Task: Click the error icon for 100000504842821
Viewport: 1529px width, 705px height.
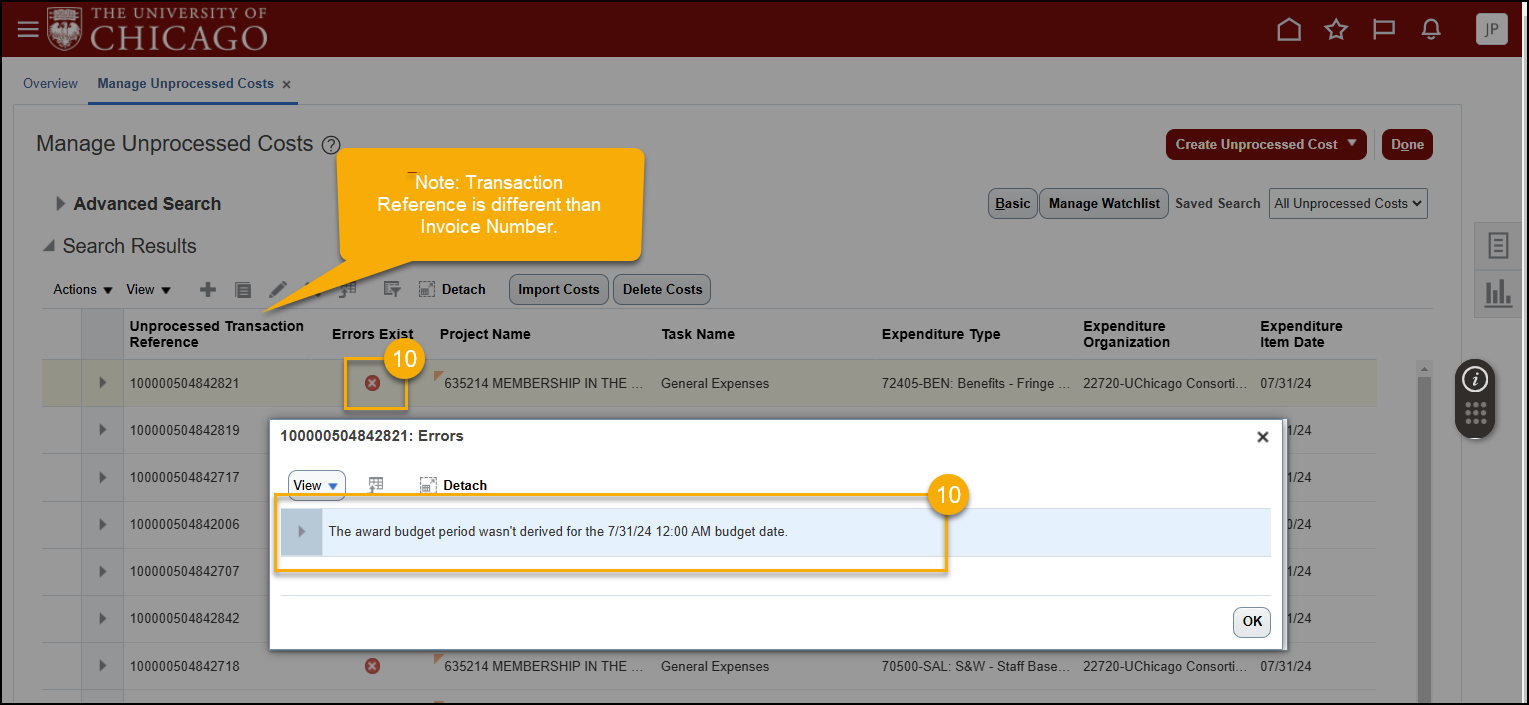Action: point(372,383)
